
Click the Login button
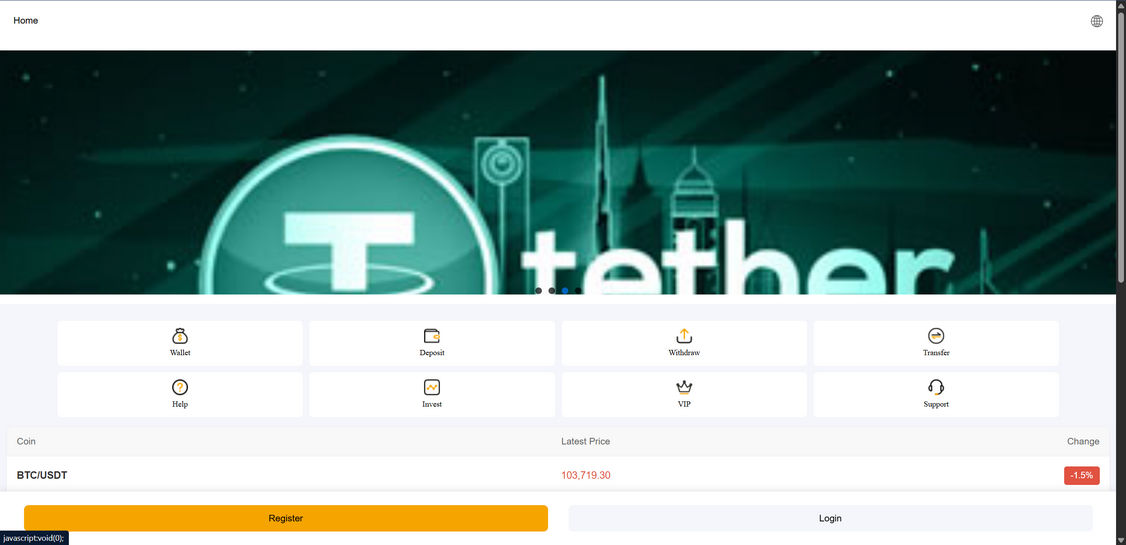[830, 518]
